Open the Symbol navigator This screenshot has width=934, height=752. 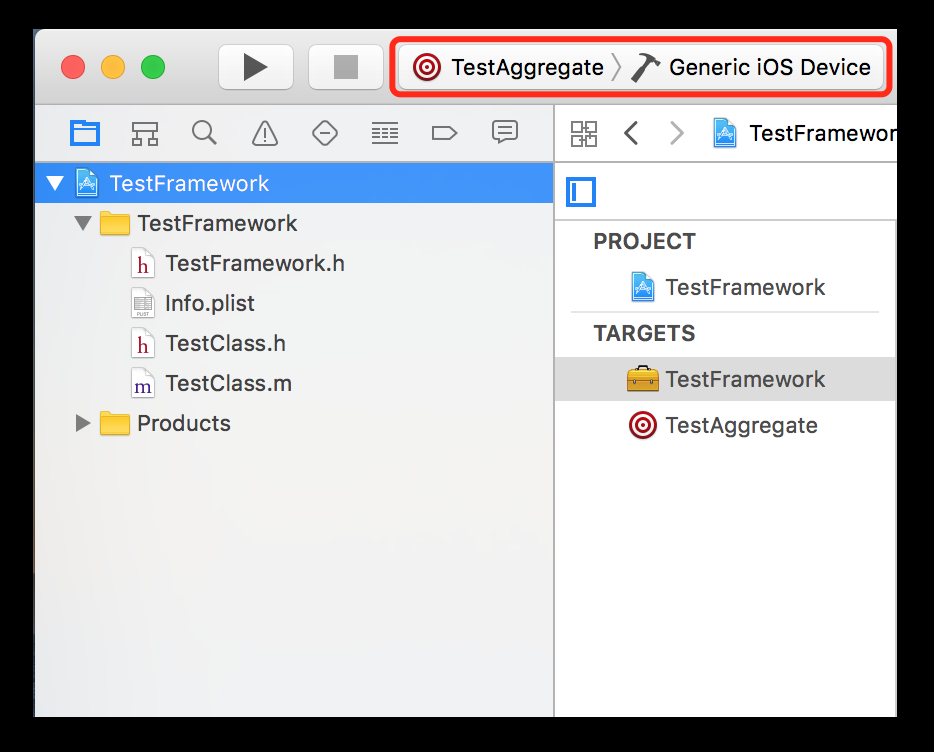[x=145, y=132]
